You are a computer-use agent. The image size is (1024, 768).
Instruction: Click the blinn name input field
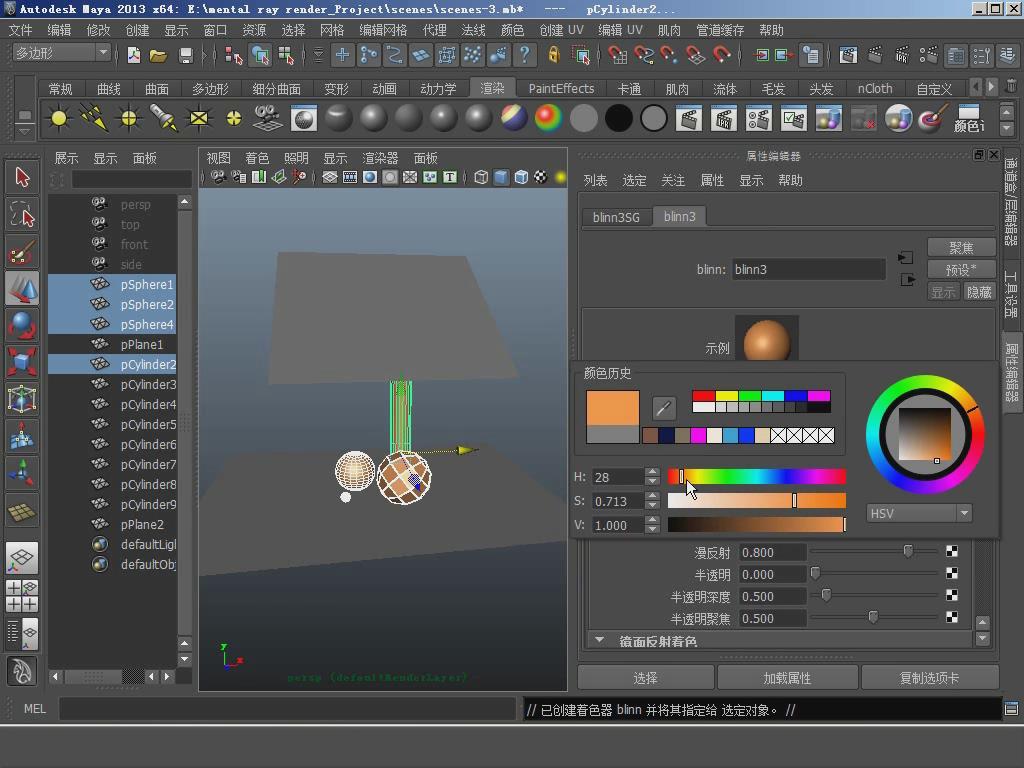(808, 269)
